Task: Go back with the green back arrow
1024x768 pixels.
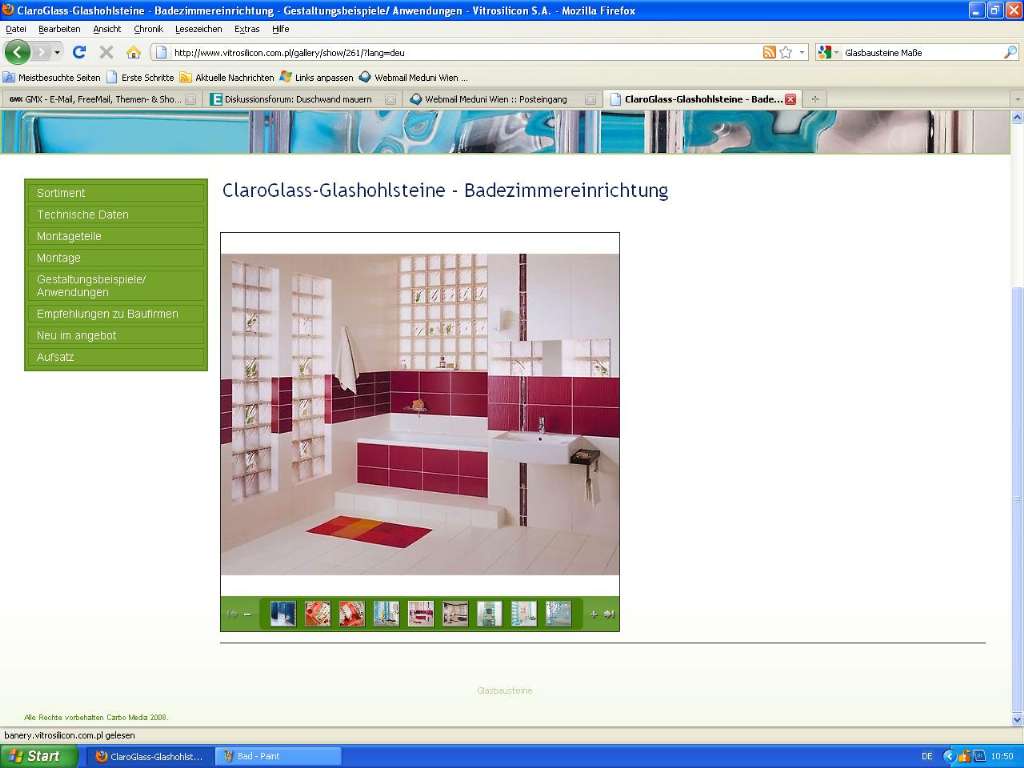Action: pyautogui.click(x=17, y=52)
